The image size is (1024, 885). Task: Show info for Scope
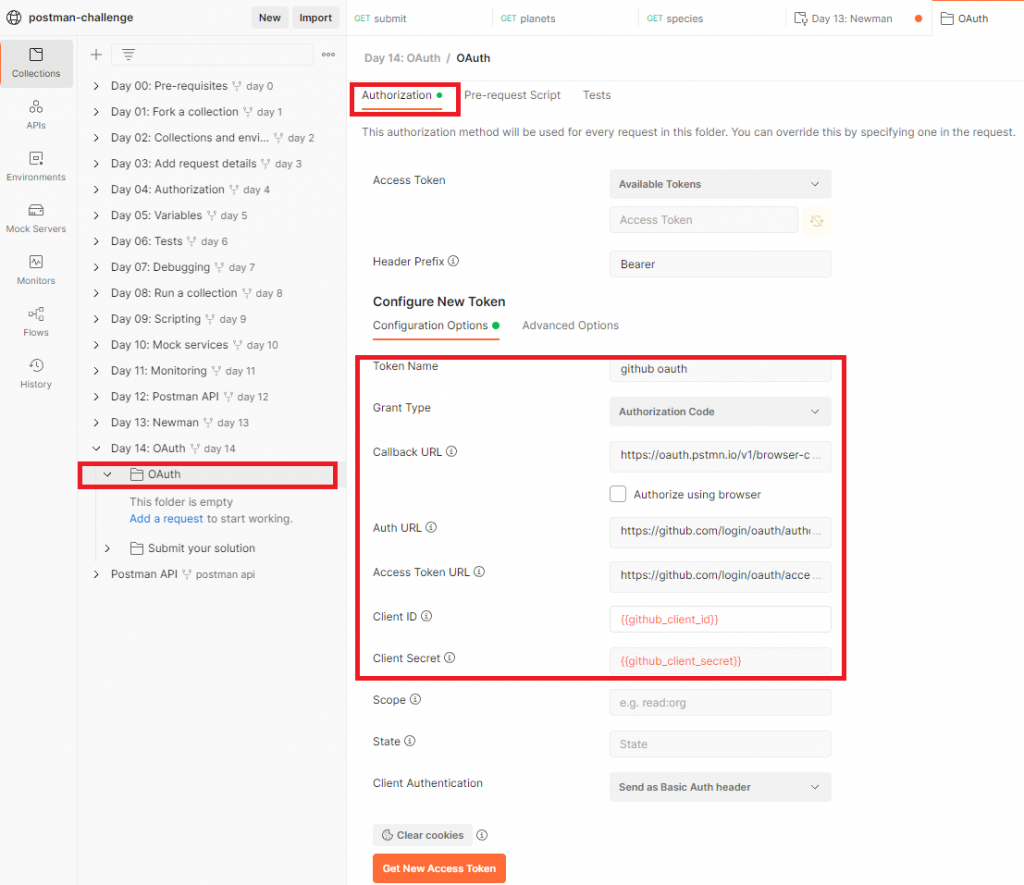(x=415, y=700)
